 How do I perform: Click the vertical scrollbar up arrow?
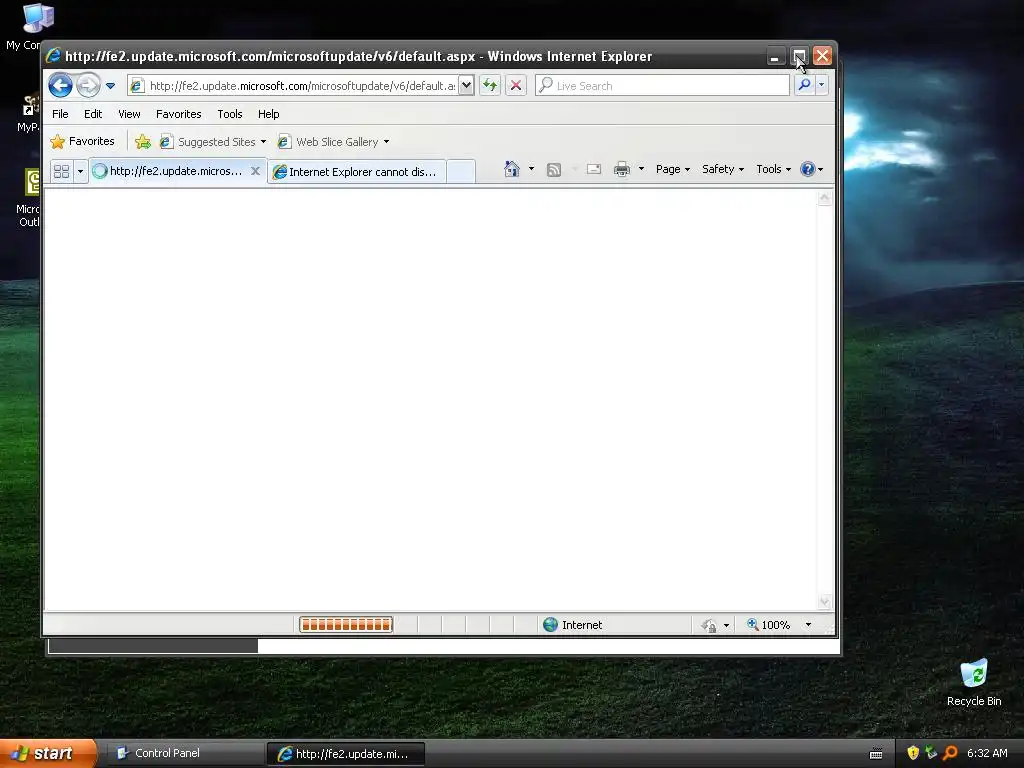[x=825, y=198]
